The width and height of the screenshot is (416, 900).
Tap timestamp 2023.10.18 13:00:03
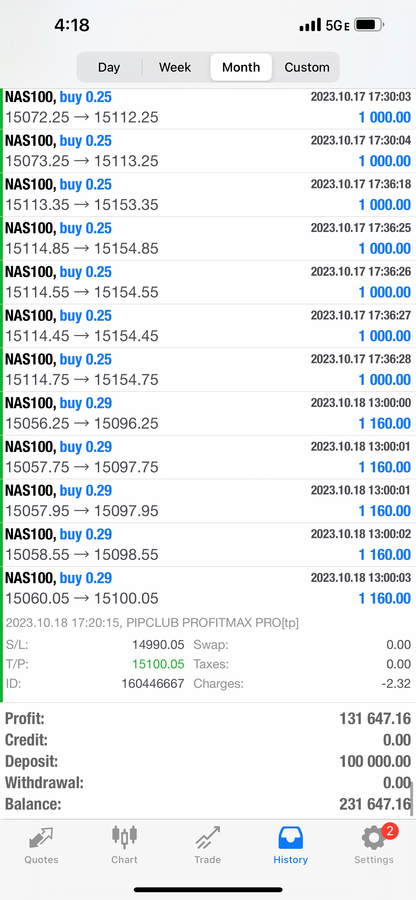361,578
